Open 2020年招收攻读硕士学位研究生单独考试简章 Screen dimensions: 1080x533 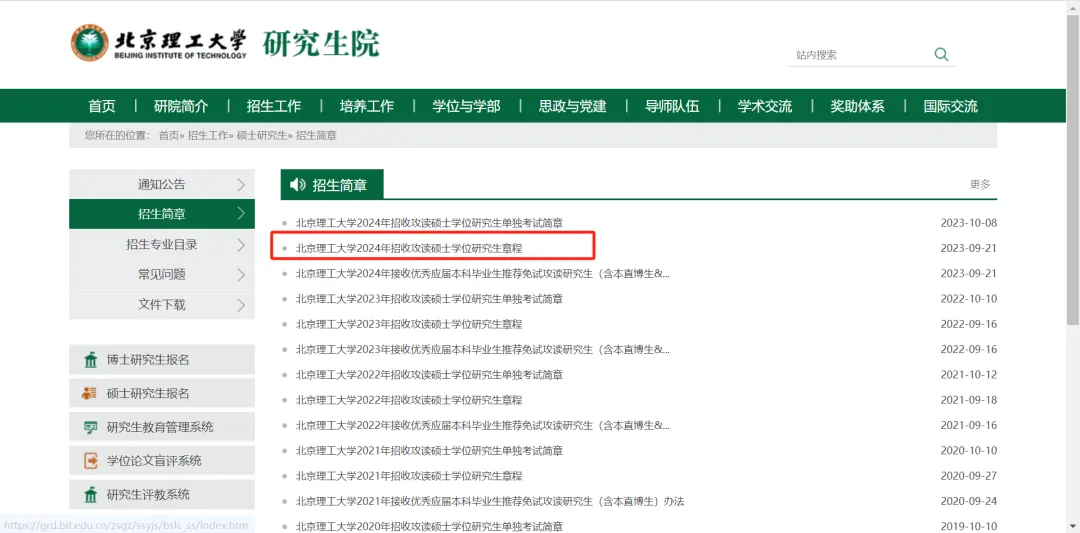(429, 526)
